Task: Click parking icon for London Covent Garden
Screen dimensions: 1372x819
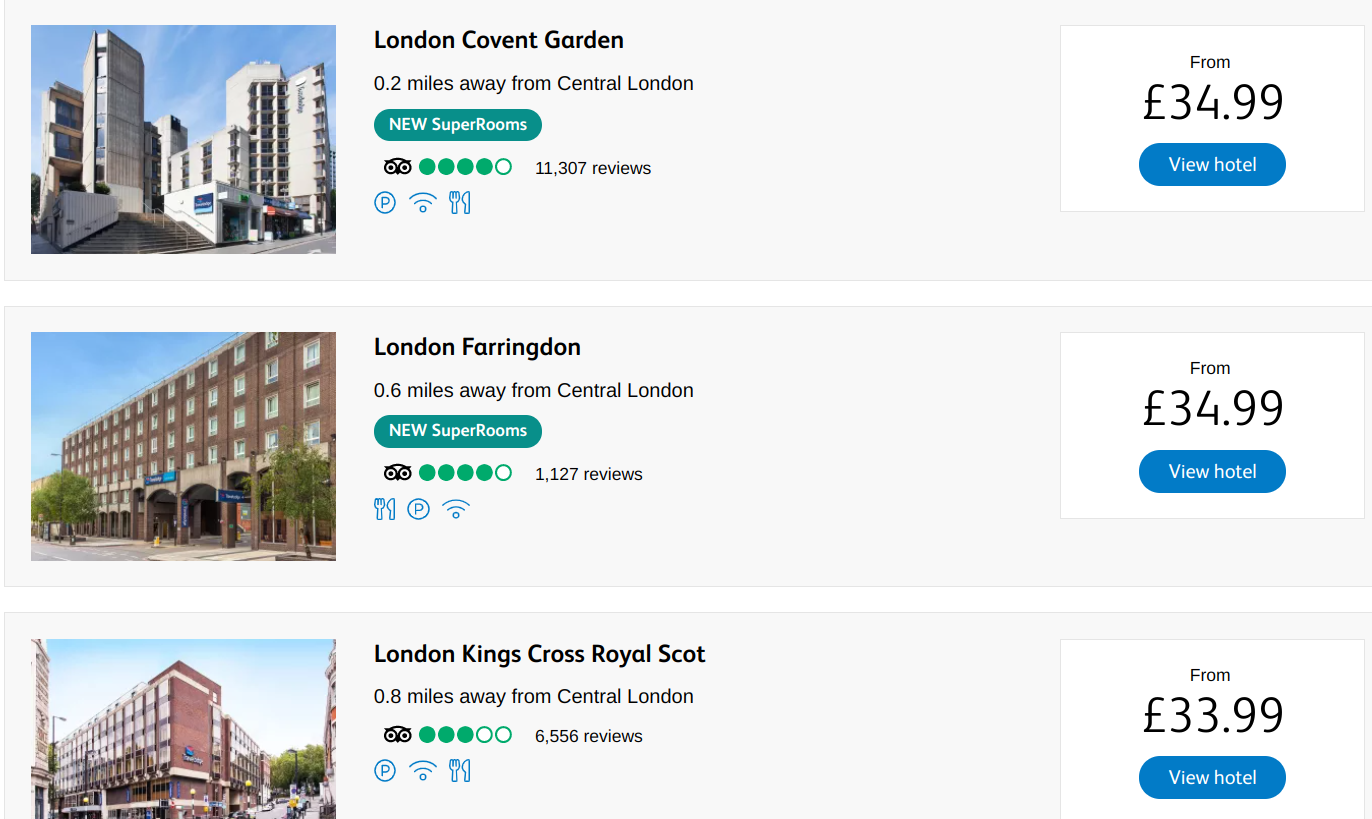Action: tap(385, 203)
